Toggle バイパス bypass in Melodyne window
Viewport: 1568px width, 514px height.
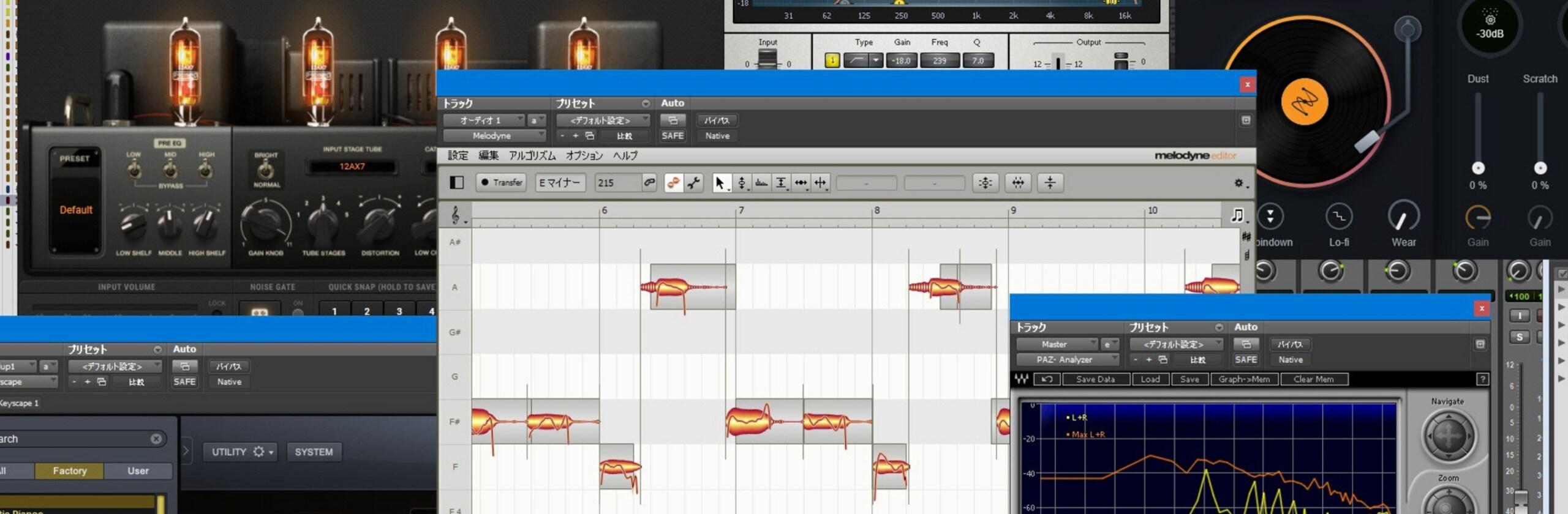pyautogui.click(x=717, y=121)
